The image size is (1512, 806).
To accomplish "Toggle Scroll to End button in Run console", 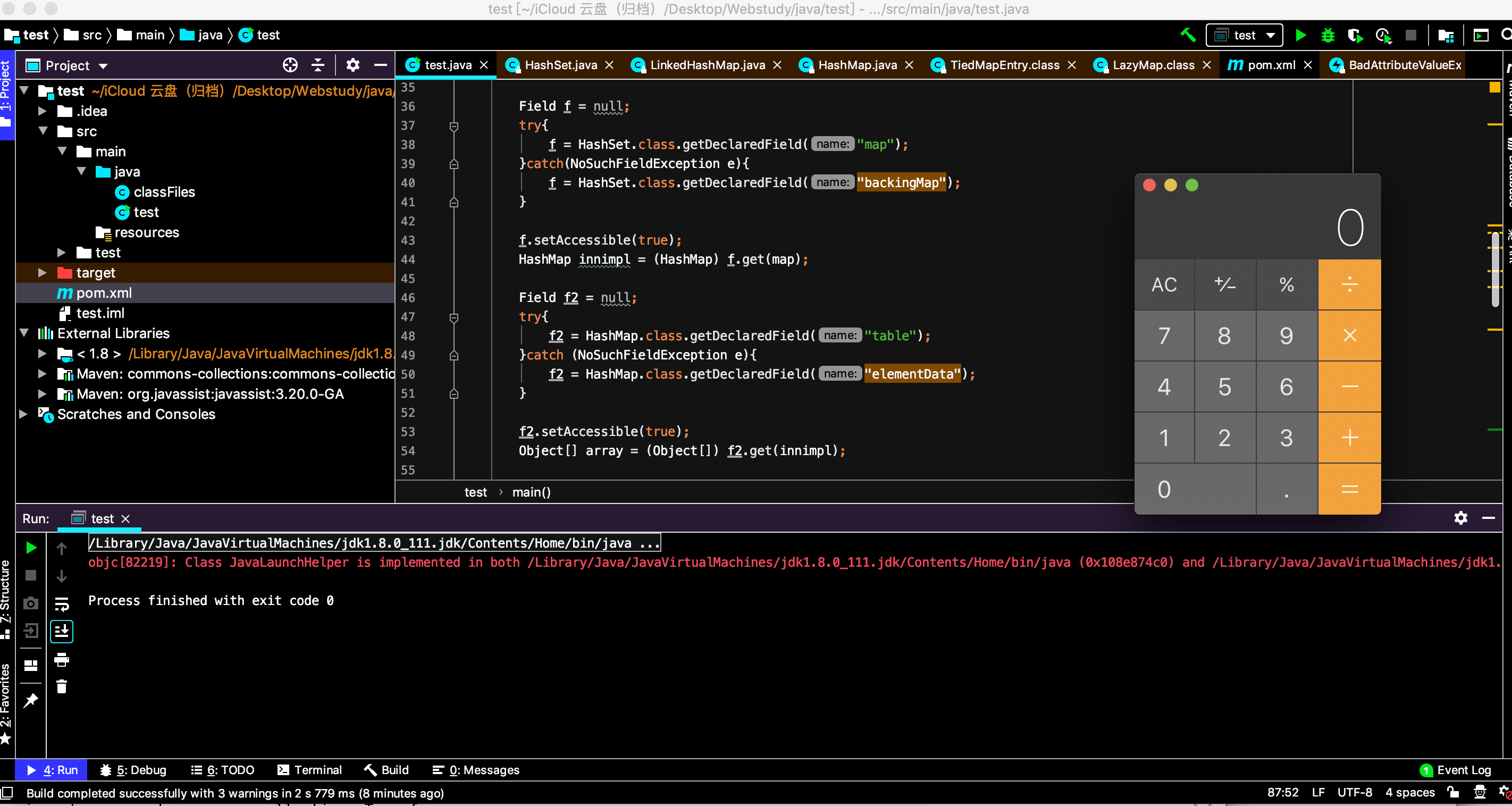I will tap(62, 632).
